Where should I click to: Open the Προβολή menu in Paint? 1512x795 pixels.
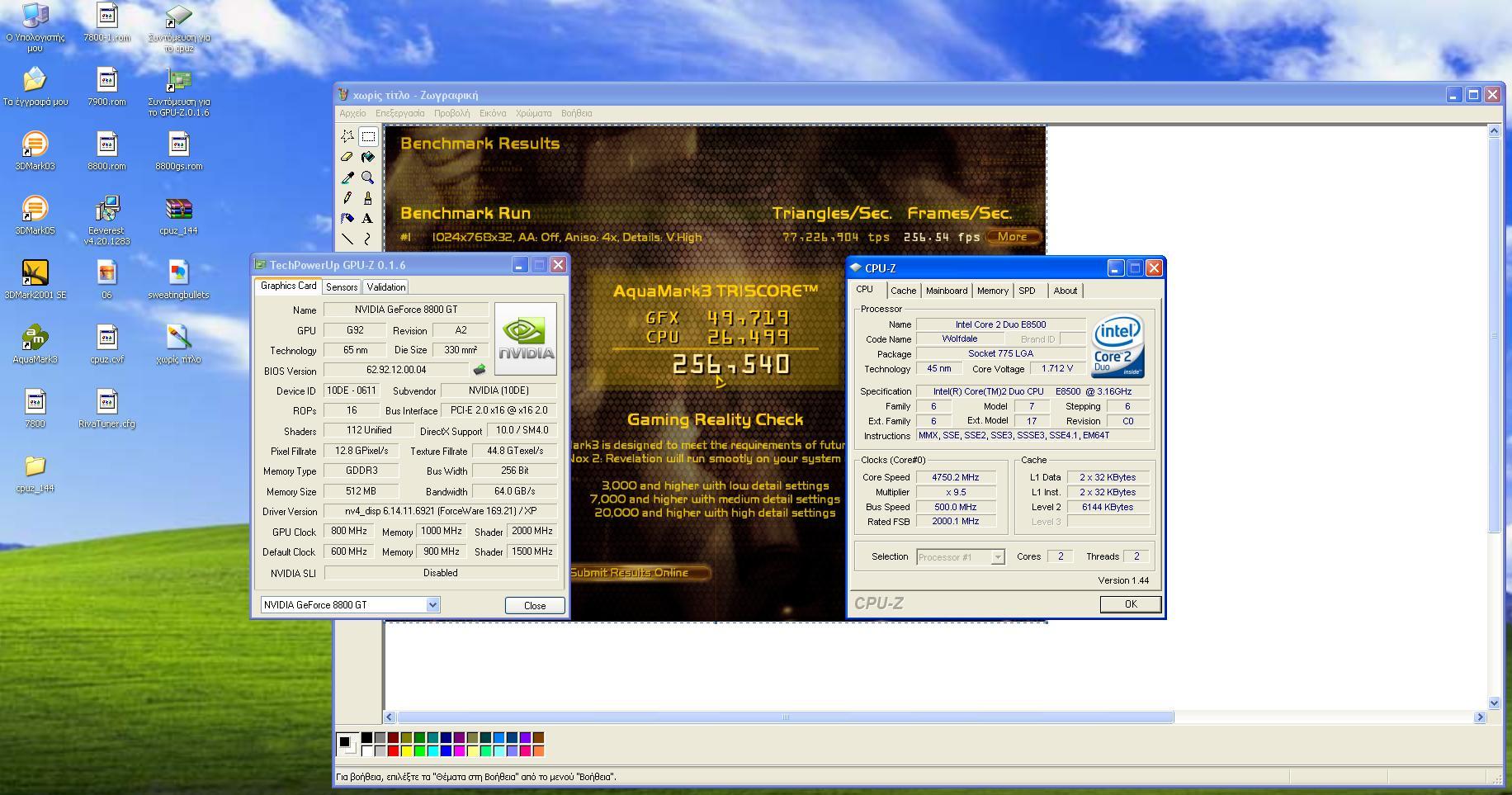pos(451,113)
